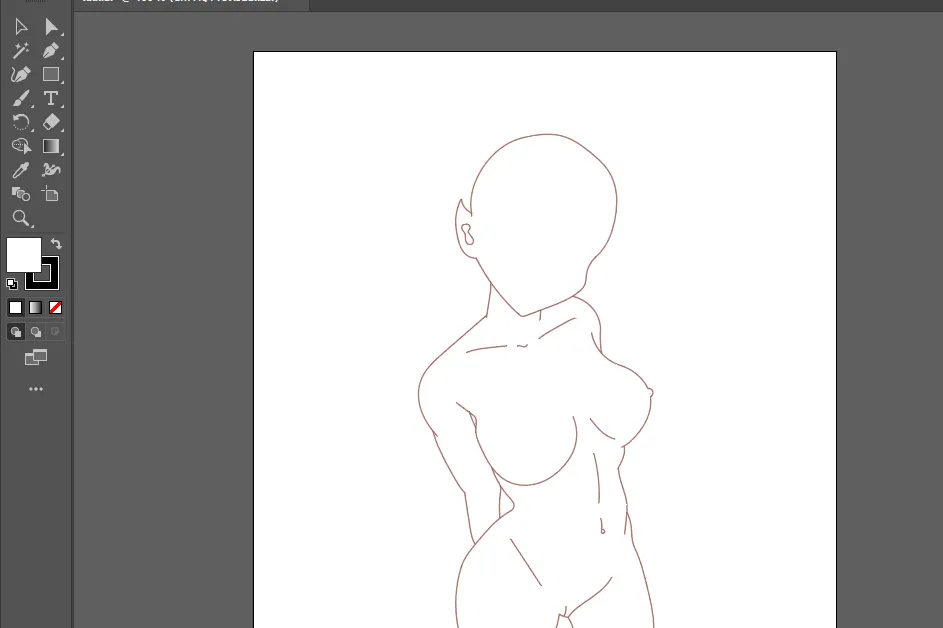Click the white Fill color box
This screenshot has width=943, height=628.
23,254
